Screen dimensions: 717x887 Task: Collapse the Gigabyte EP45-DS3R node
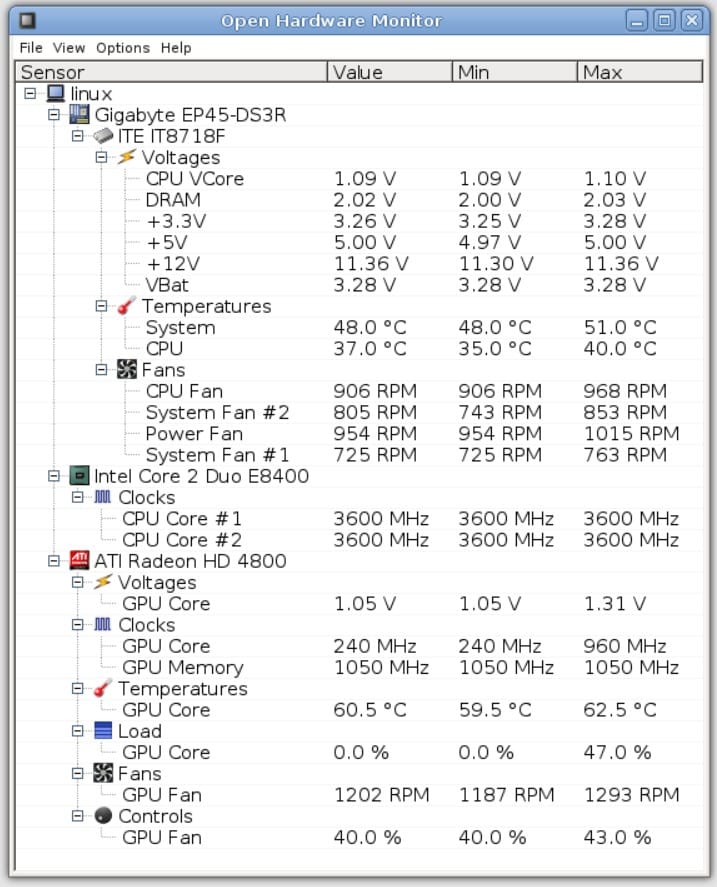pyautogui.click(x=54, y=115)
